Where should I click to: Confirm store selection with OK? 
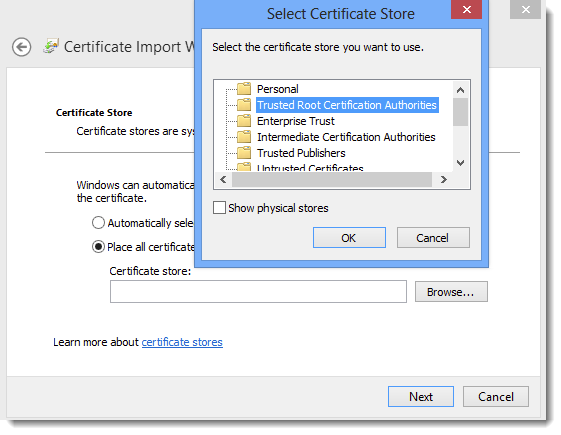click(349, 238)
